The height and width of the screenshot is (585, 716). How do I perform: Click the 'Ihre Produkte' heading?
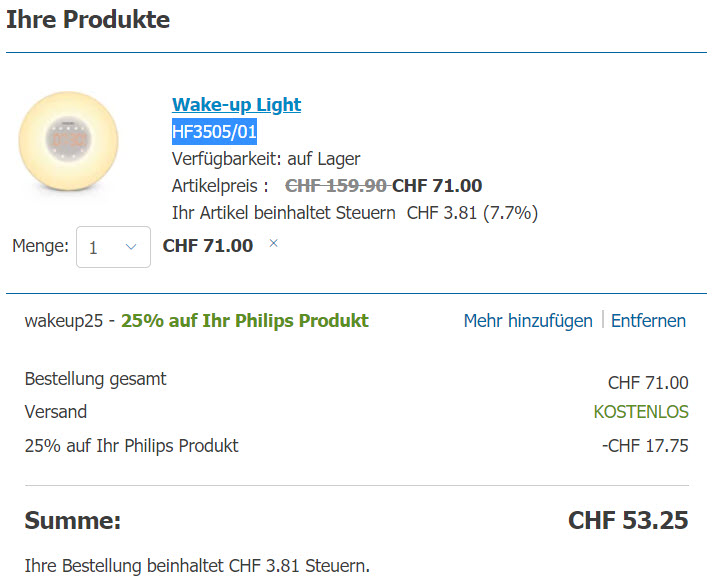point(88,20)
